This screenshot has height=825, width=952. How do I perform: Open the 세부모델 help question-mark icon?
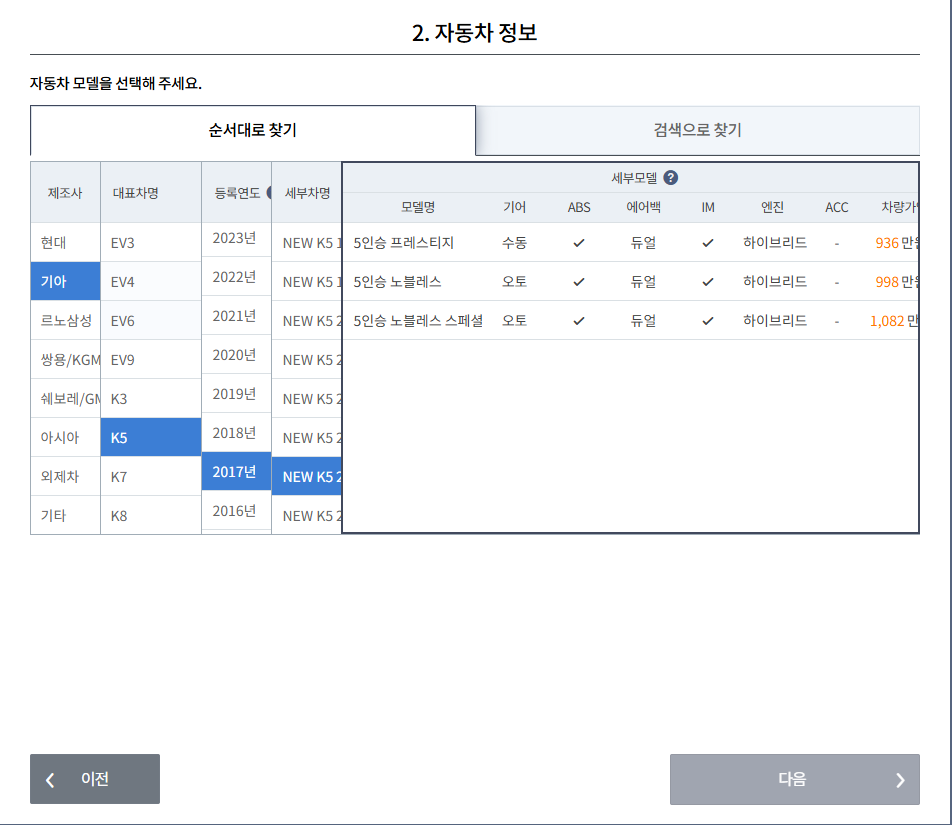(x=670, y=178)
